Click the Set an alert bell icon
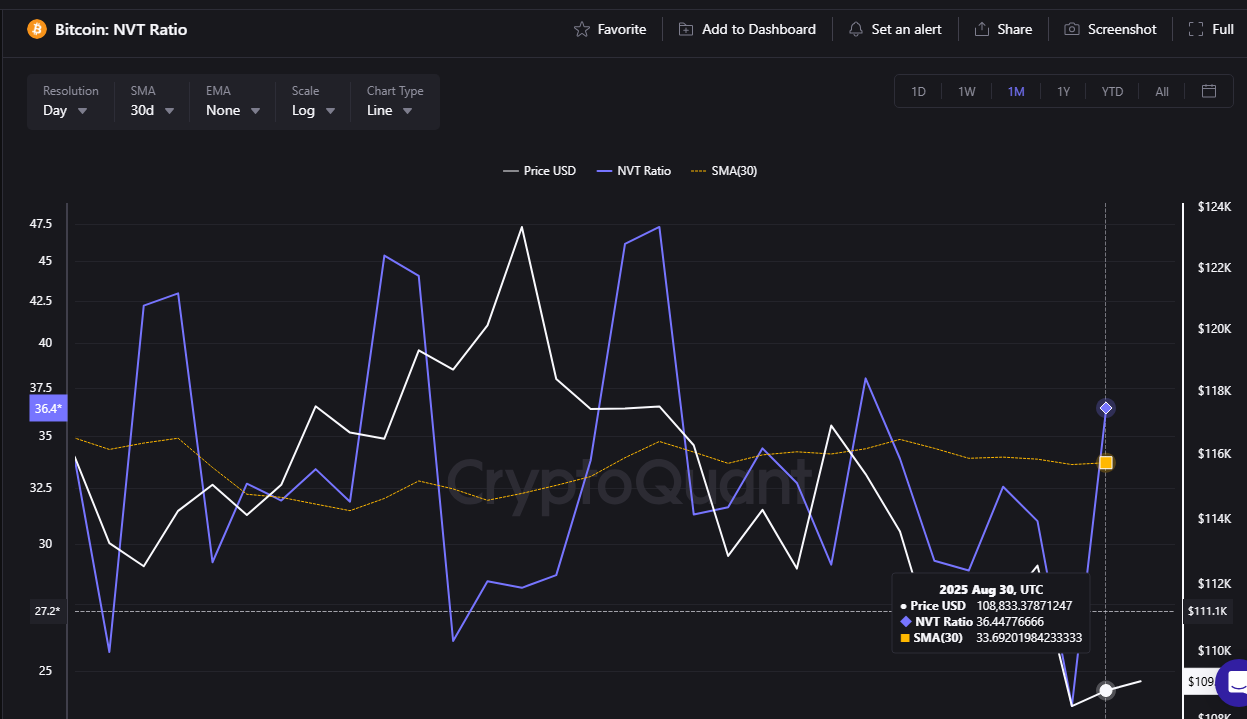This screenshot has height=719, width=1247. coord(855,30)
